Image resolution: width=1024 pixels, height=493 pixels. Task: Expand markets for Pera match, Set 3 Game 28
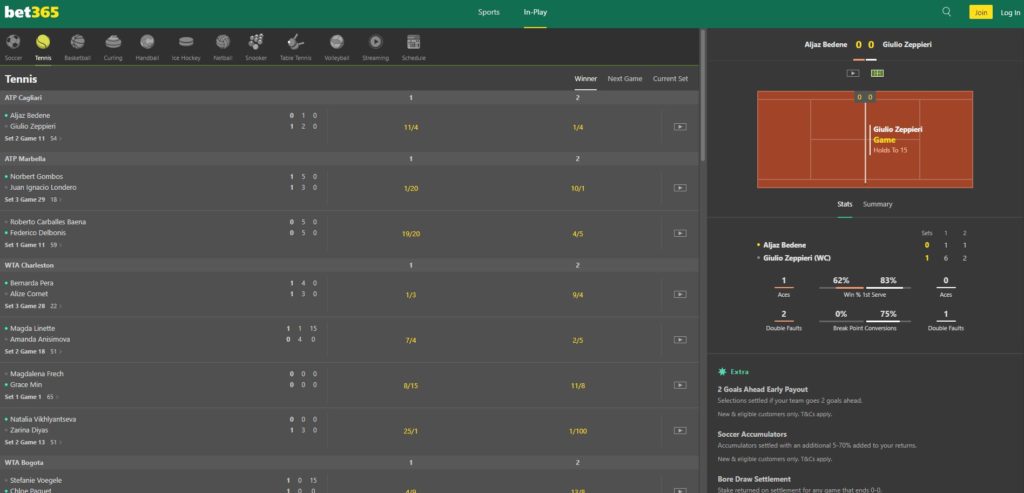[x=56, y=306]
